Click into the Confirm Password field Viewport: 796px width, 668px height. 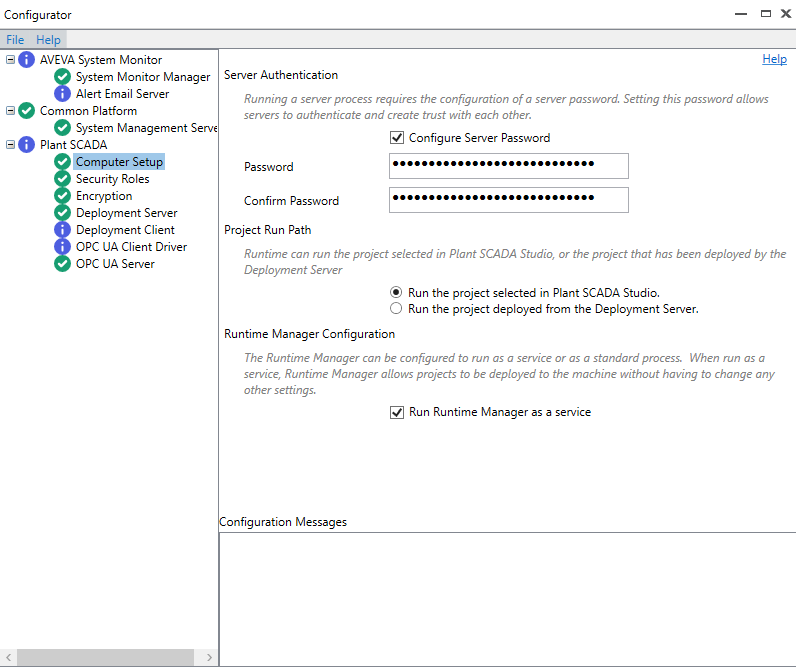pos(508,200)
